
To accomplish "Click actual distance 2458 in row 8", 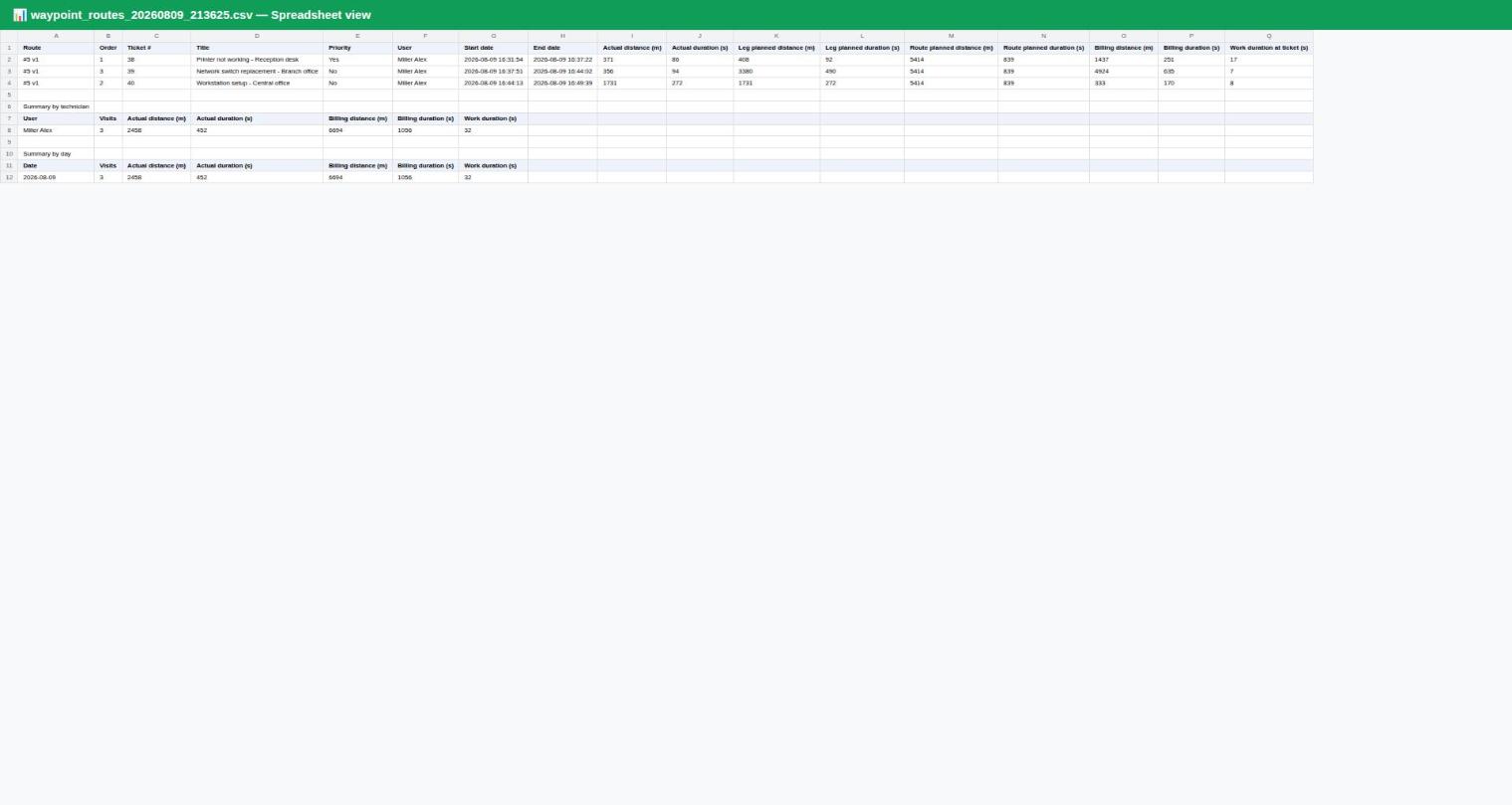I will point(156,130).
